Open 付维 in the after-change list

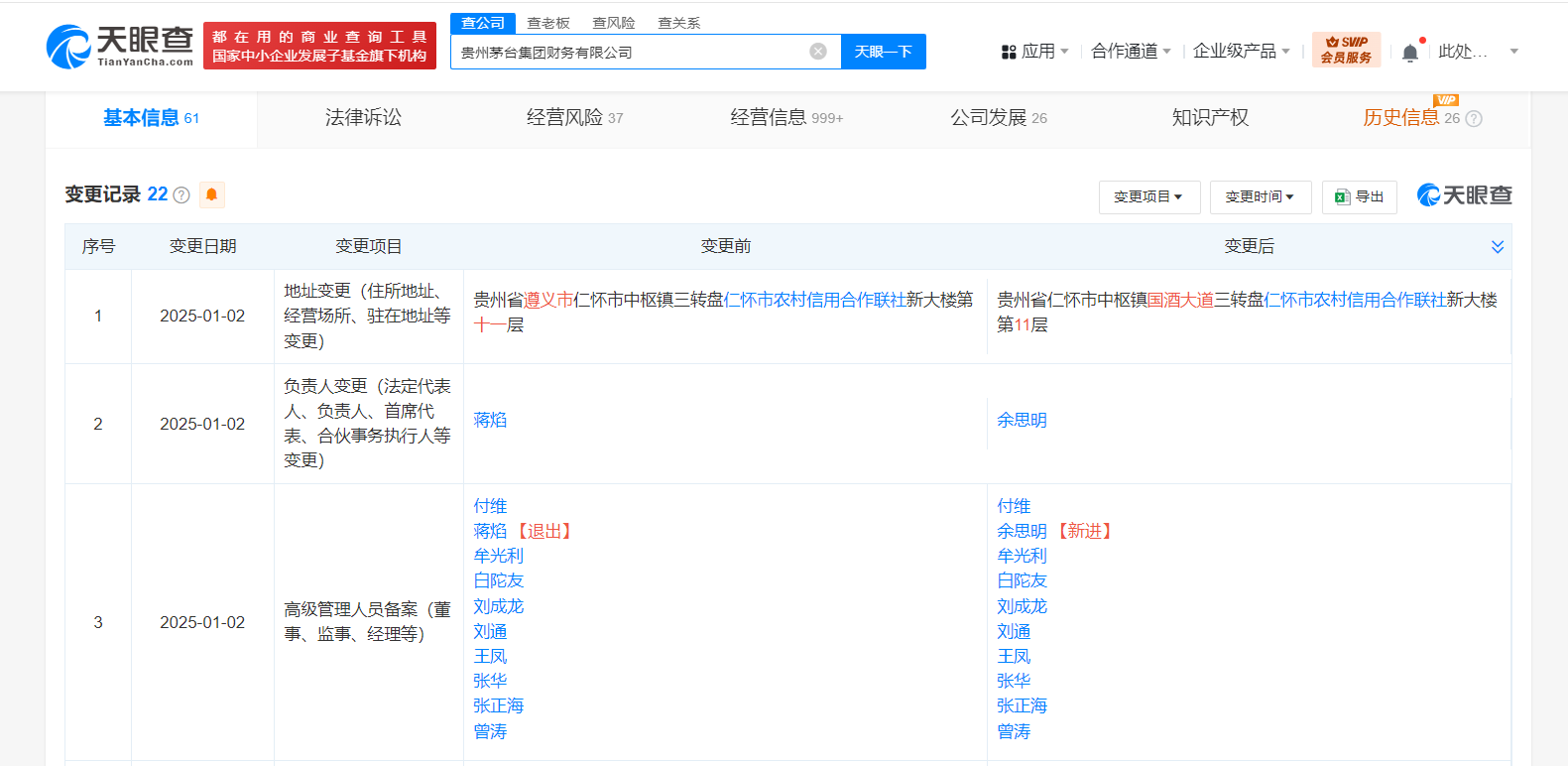coord(1014,507)
